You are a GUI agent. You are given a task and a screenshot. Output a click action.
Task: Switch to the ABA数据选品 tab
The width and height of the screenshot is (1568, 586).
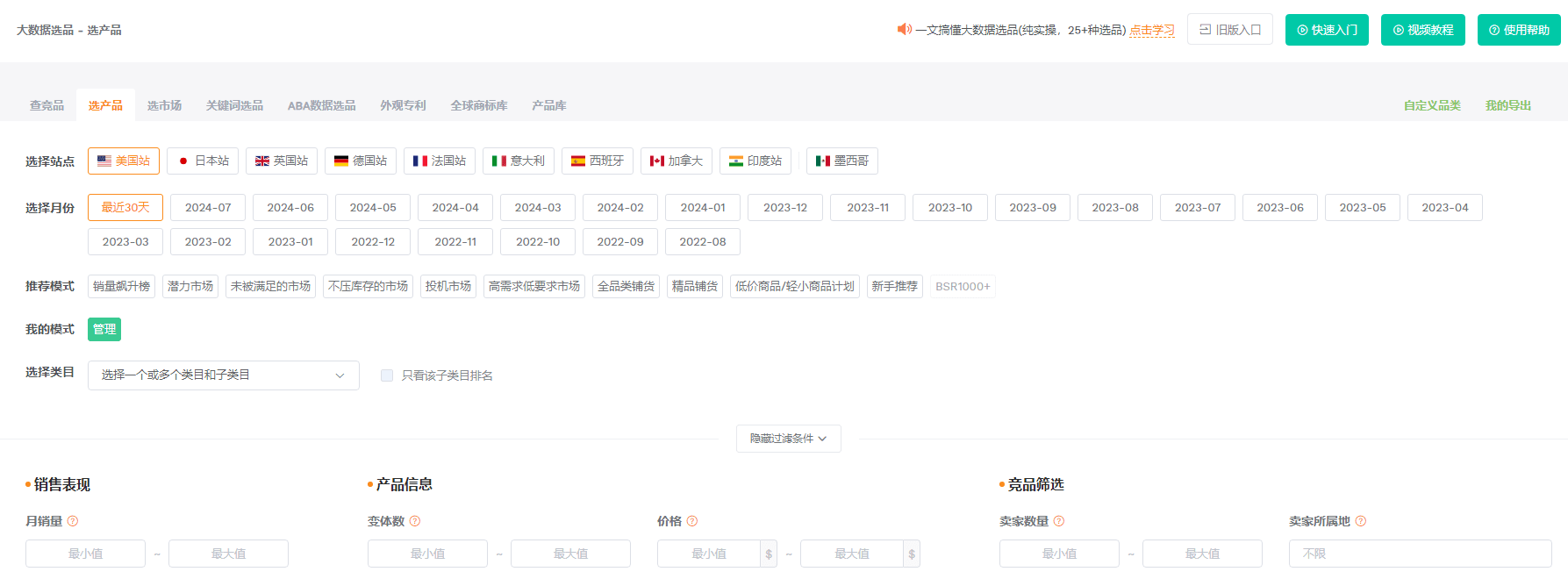tap(322, 105)
